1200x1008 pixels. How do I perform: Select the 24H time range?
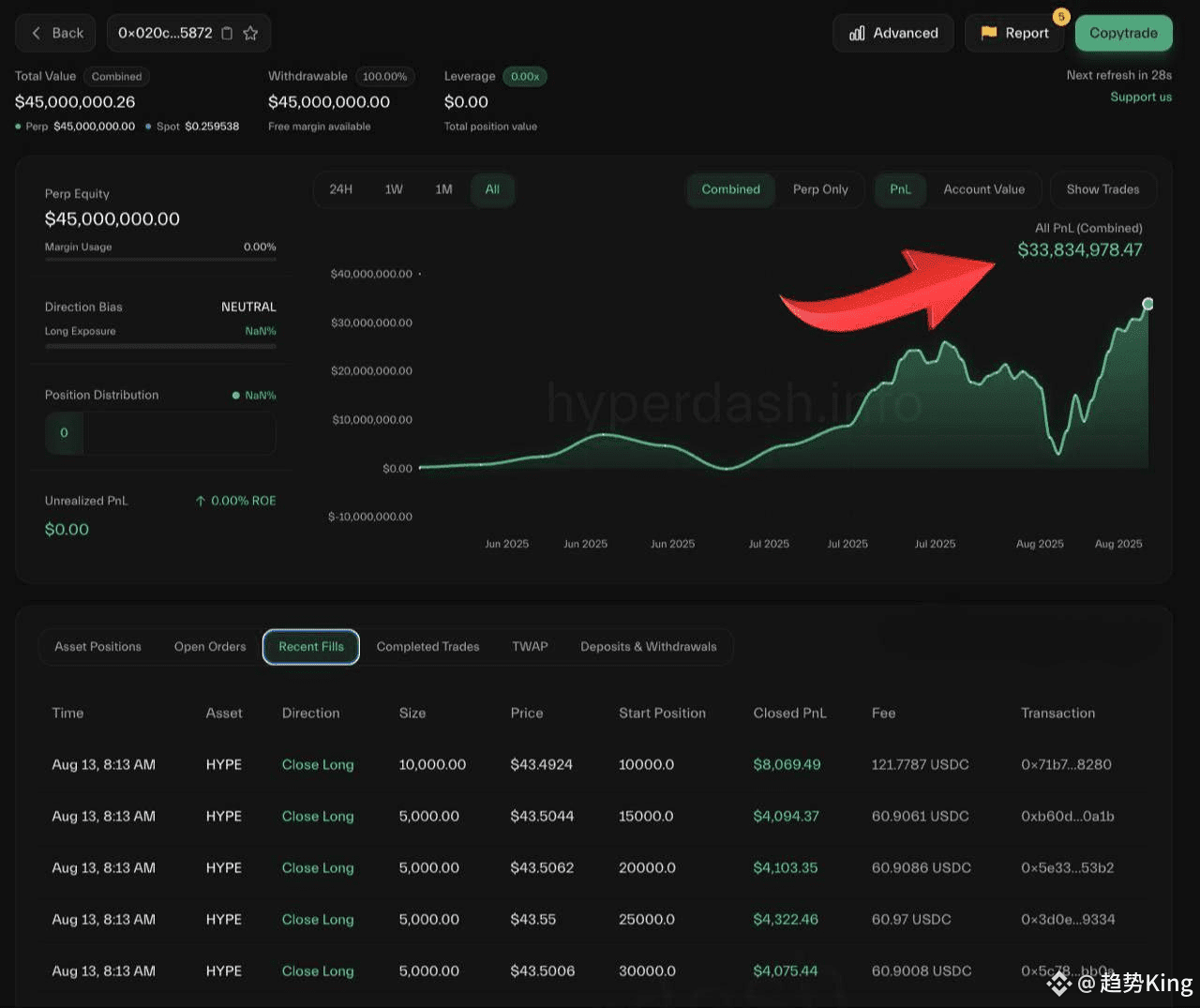[341, 189]
